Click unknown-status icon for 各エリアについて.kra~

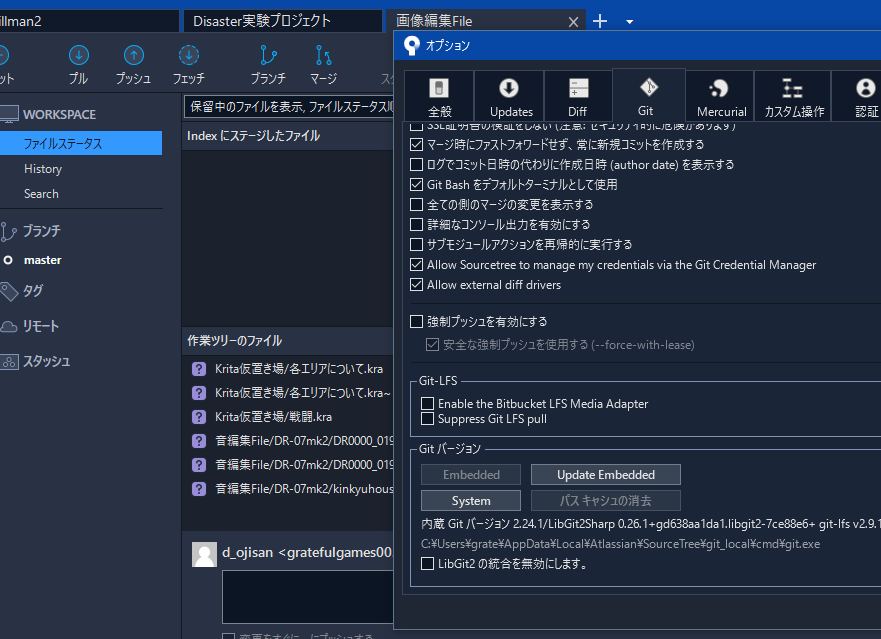pos(199,393)
